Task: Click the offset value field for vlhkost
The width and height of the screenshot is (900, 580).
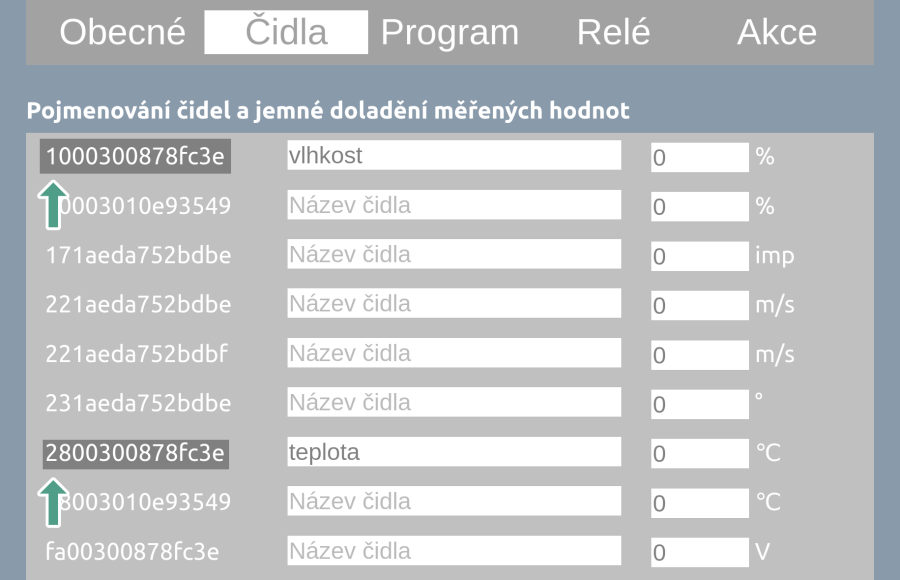Action: coord(699,157)
